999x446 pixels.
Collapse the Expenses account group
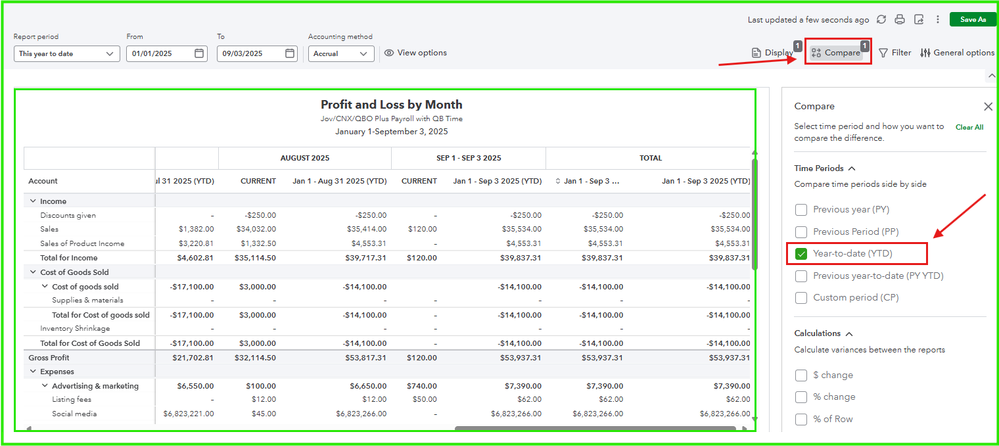(32, 371)
